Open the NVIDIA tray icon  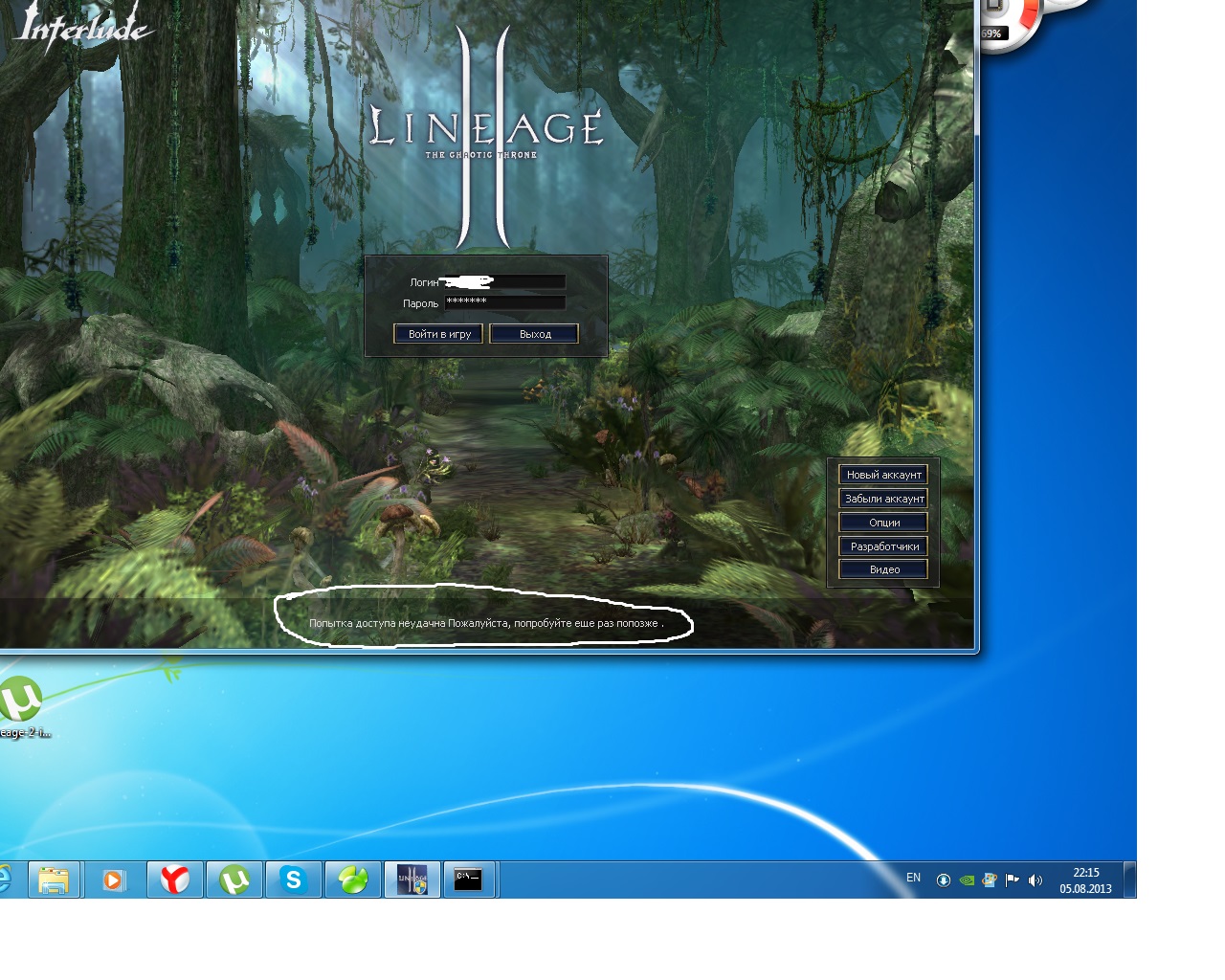(967, 880)
